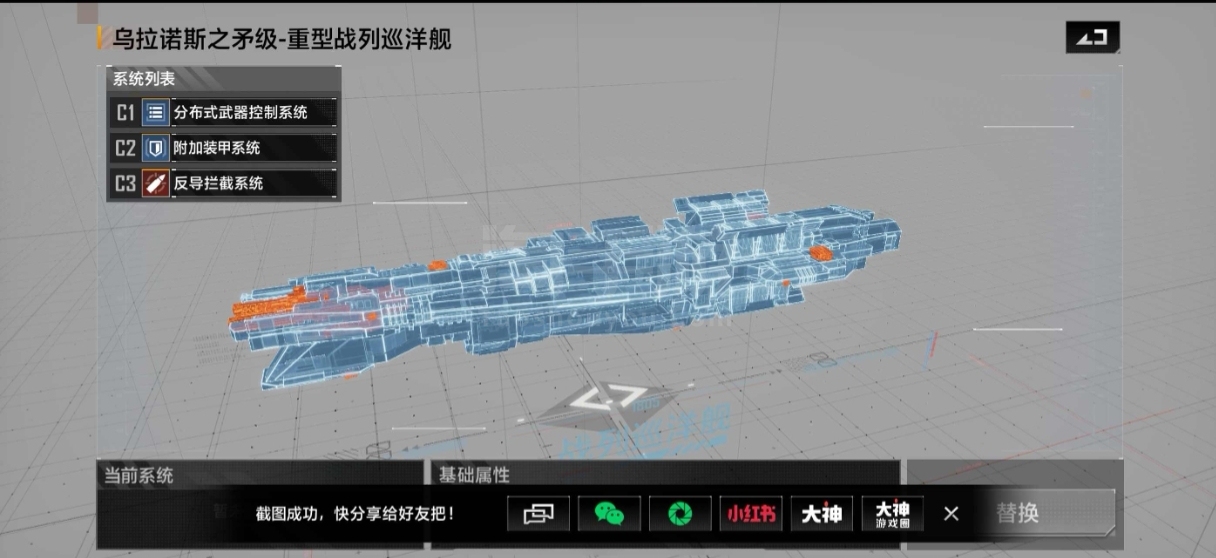
Task: Click the orange turret cluster at ship's bow
Action: (267, 304)
